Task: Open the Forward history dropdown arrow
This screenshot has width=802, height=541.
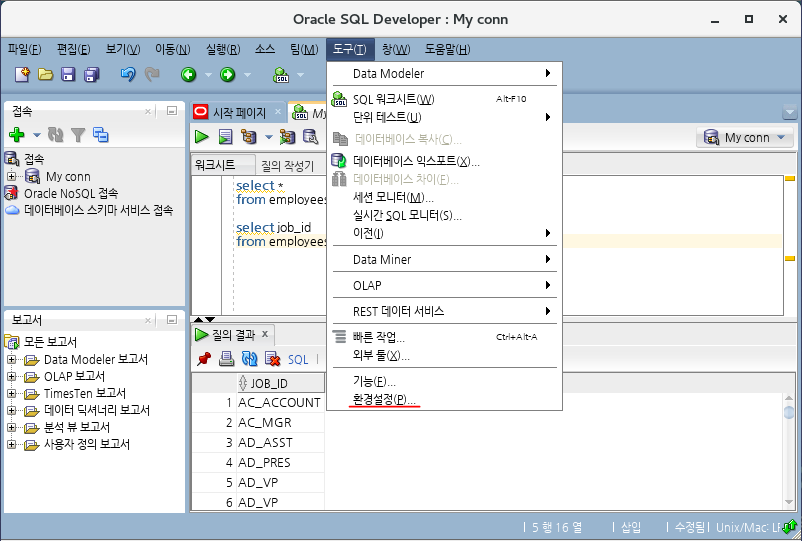Action: click(x=247, y=75)
